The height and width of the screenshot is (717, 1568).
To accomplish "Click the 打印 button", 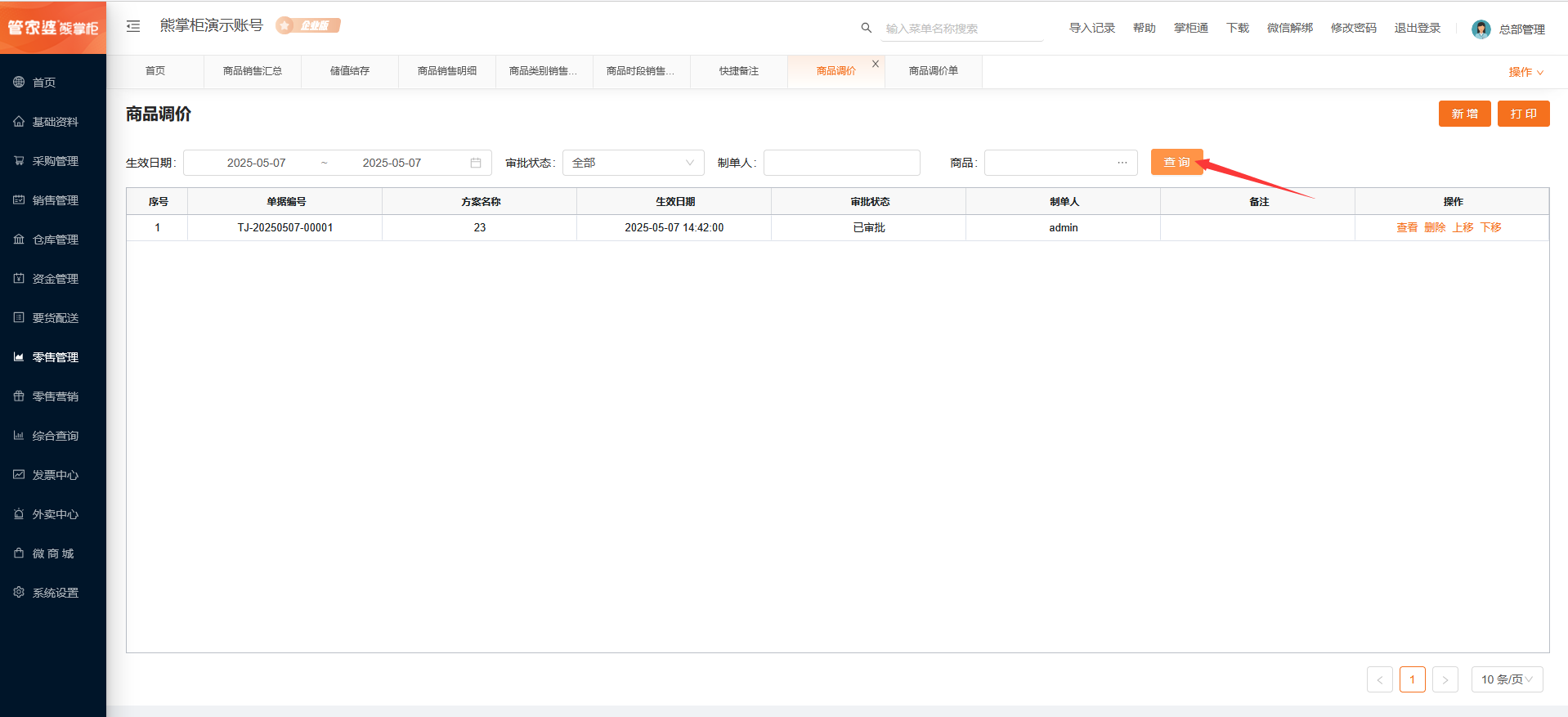I will click(1524, 114).
